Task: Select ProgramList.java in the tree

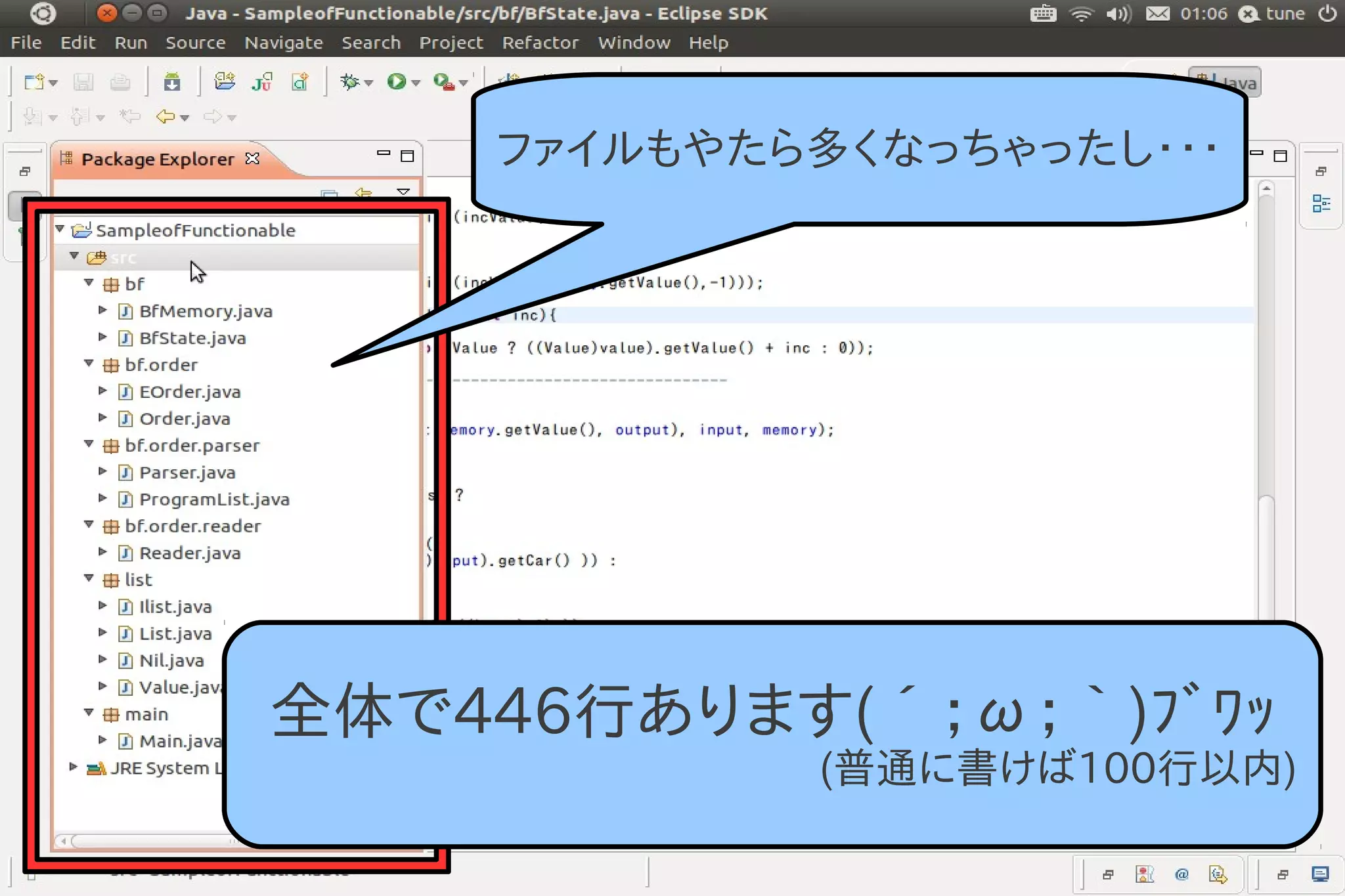Action: point(214,500)
